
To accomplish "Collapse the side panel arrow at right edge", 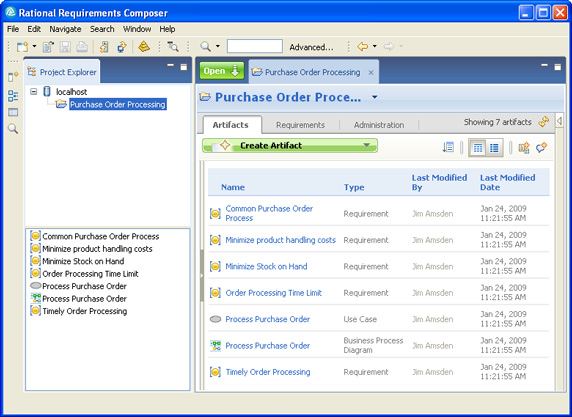I will coord(559,120).
